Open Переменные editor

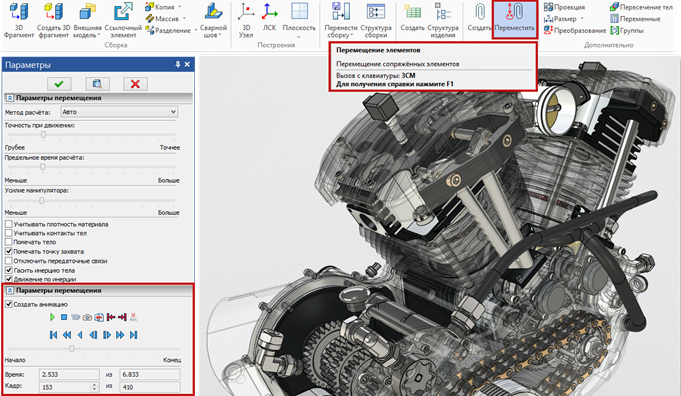click(x=635, y=19)
